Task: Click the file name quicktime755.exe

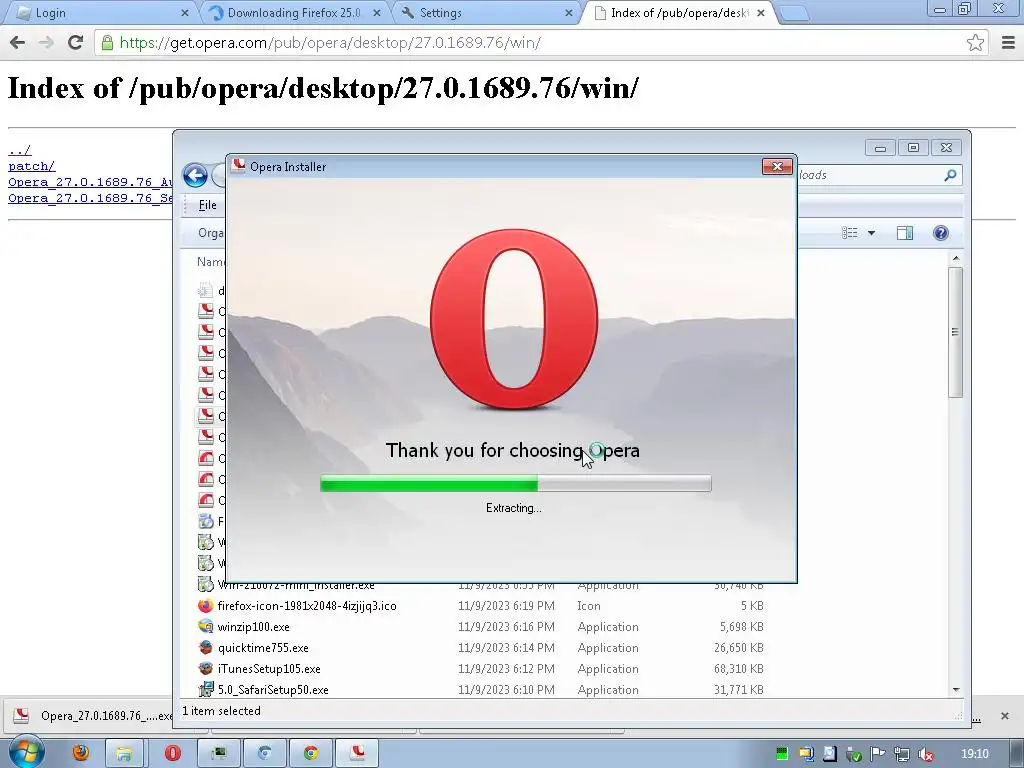Action: (x=263, y=648)
